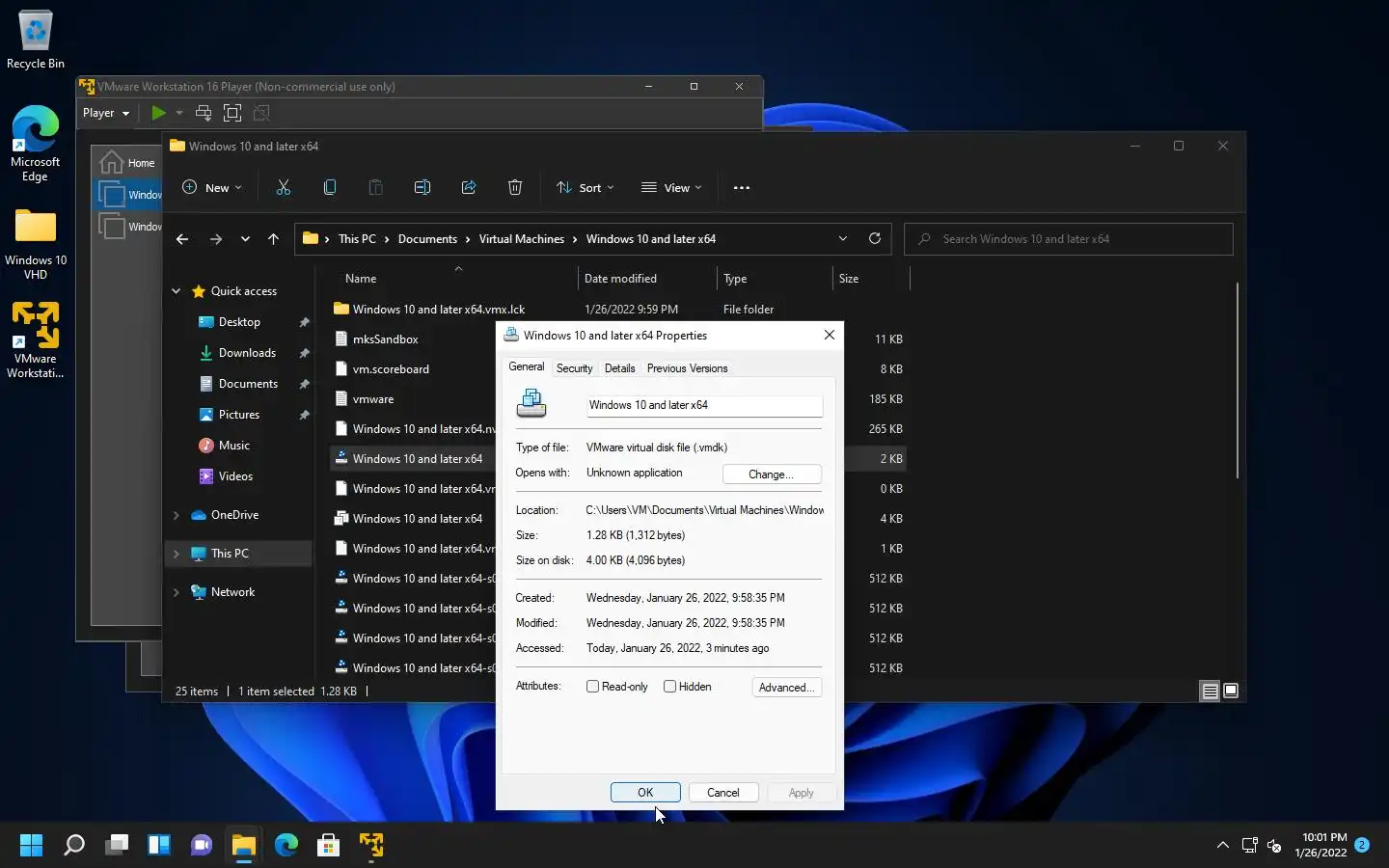Open the Sort dropdown in Explorer
1389x868 pixels.
[x=585, y=188]
